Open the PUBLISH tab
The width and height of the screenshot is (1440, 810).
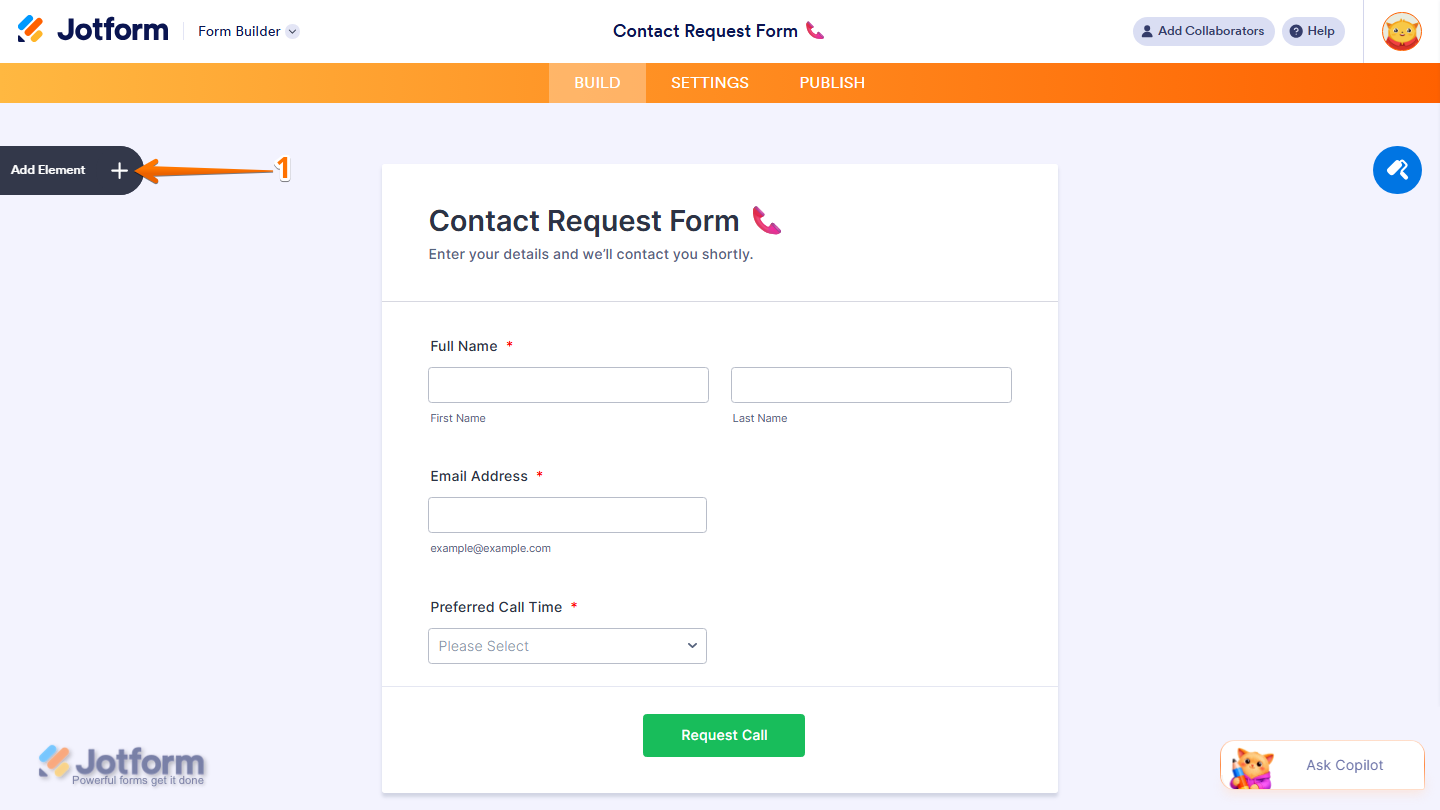pos(831,82)
